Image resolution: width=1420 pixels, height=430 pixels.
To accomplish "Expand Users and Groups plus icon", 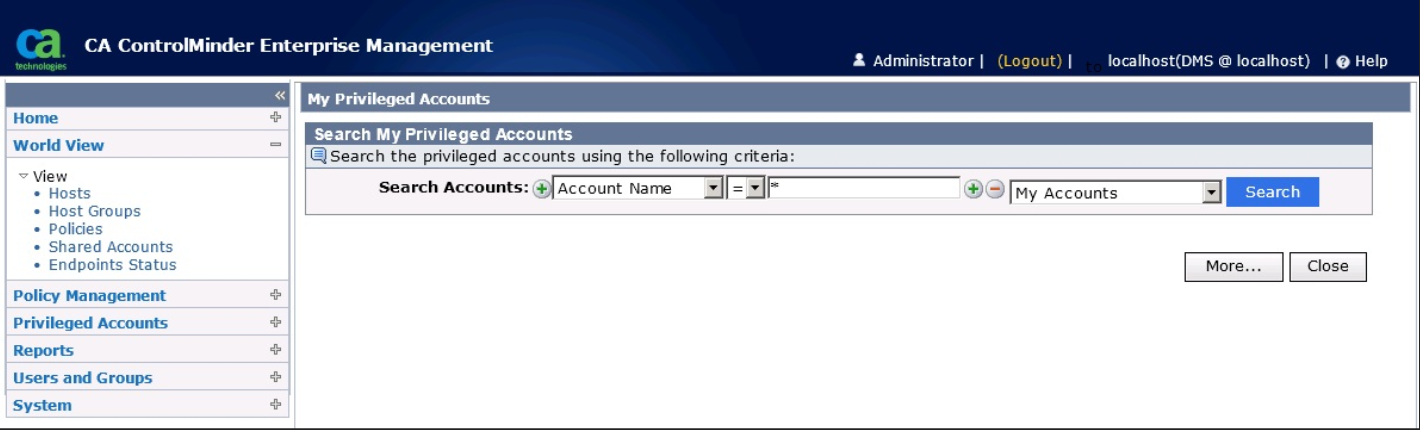I will point(276,377).
